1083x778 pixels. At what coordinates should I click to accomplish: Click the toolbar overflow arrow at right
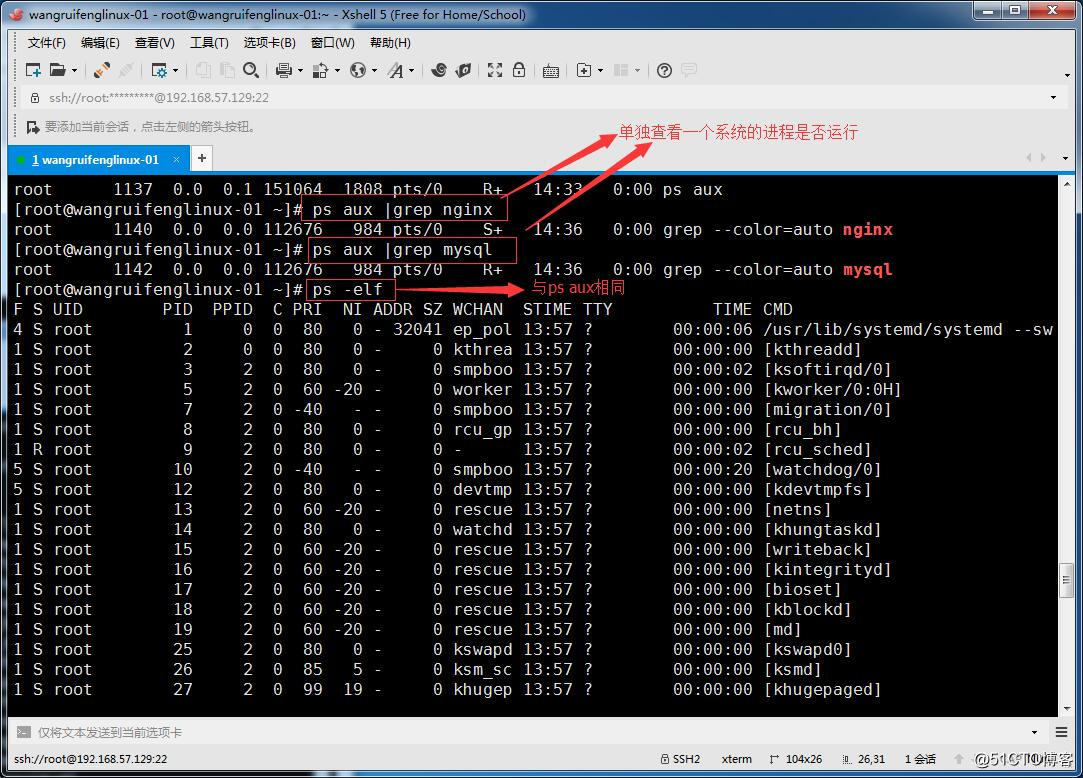click(1068, 75)
